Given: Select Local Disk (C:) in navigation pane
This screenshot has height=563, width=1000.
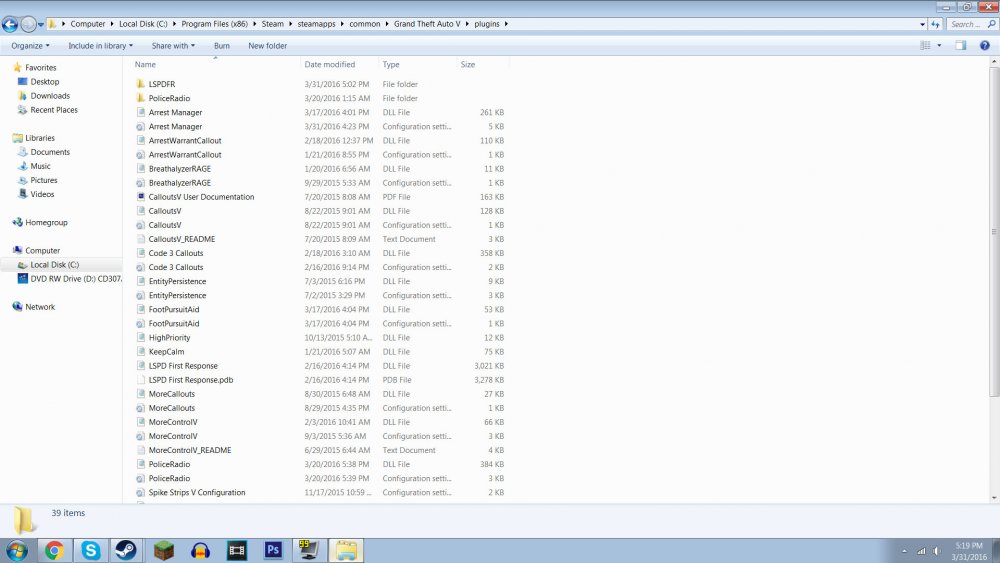Looking at the screenshot, I should tap(54, 265).
